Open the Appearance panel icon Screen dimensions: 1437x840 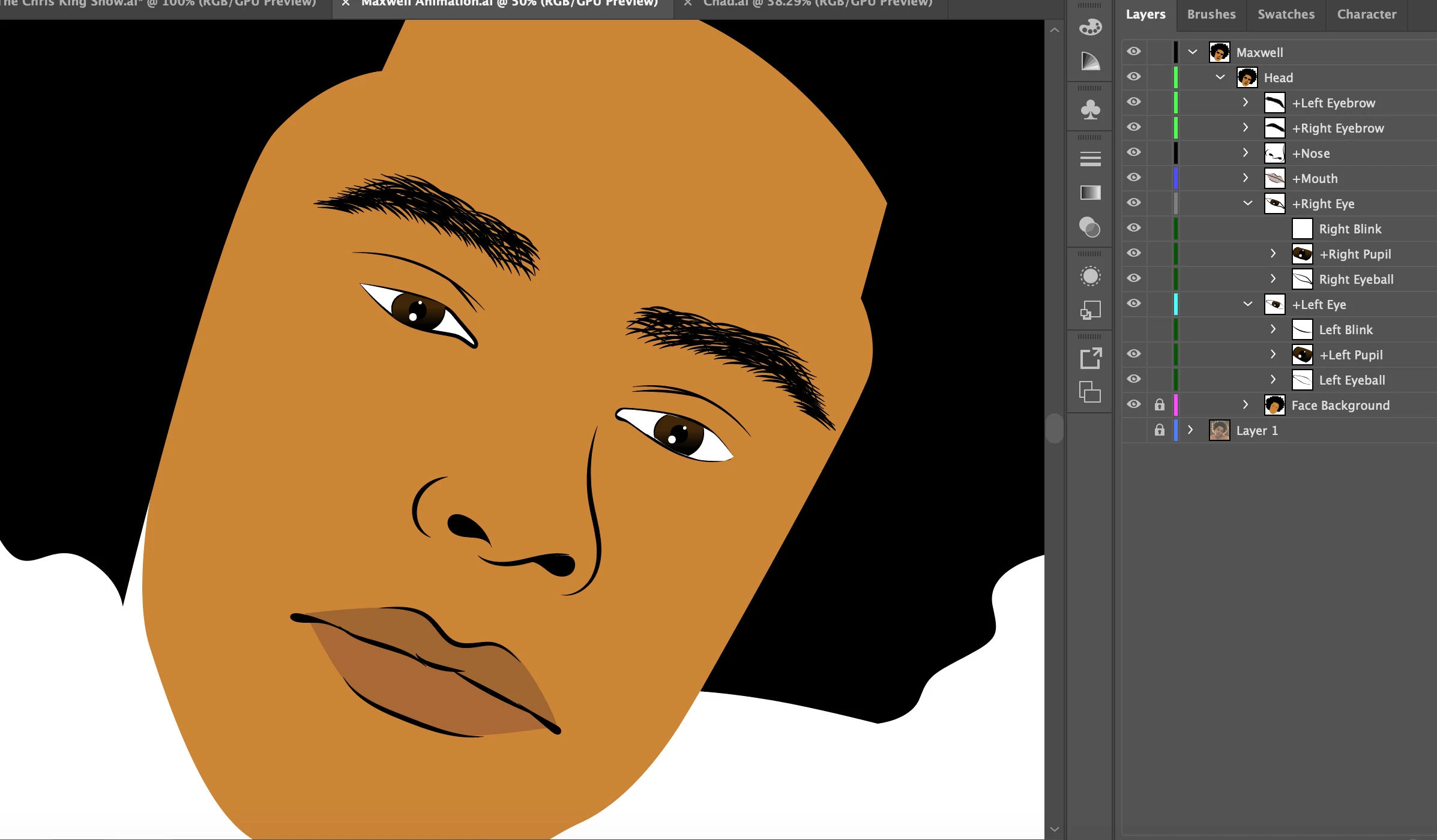pyautogui.click(x=1090, y=276)
